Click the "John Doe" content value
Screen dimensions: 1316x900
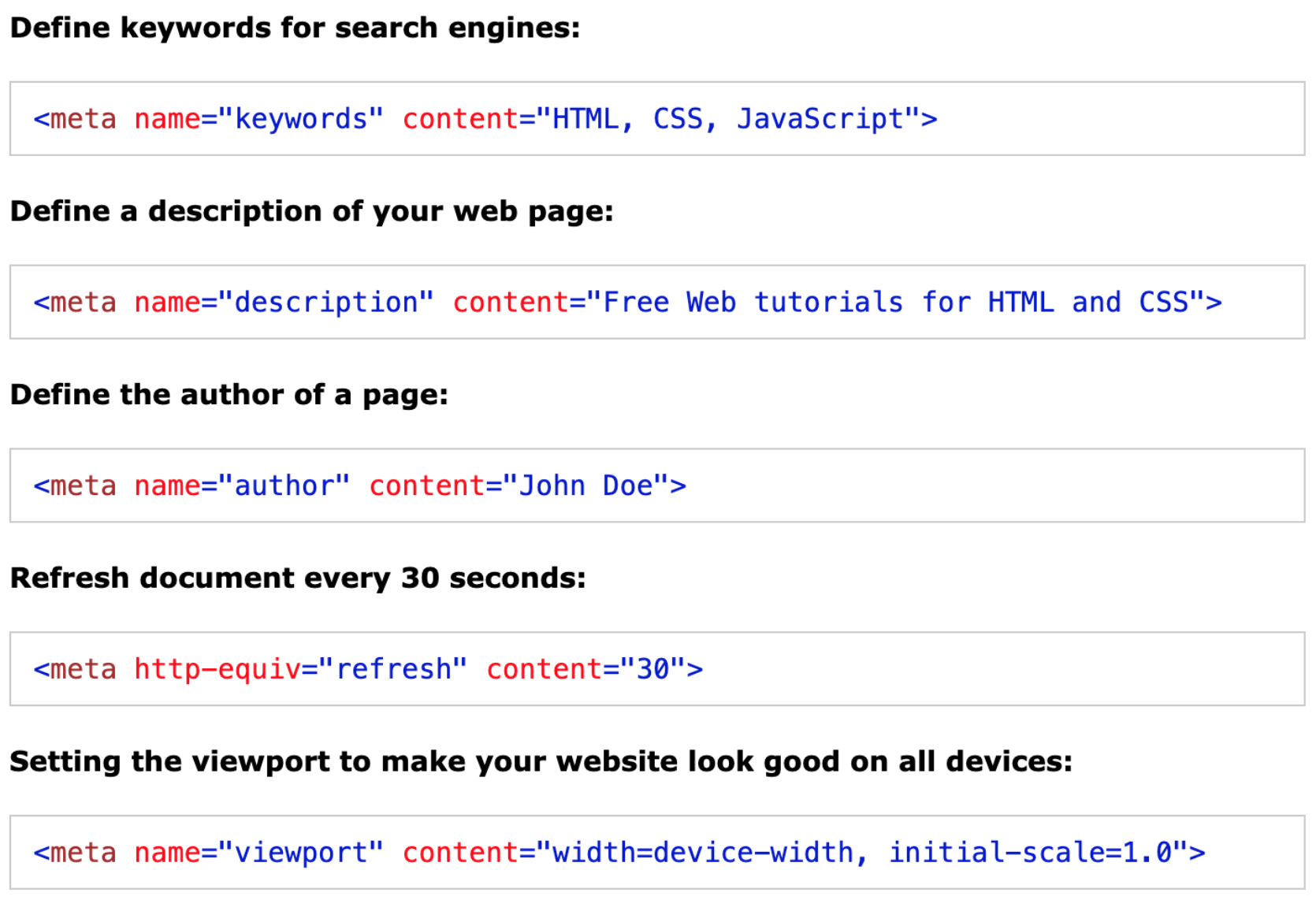586,486
